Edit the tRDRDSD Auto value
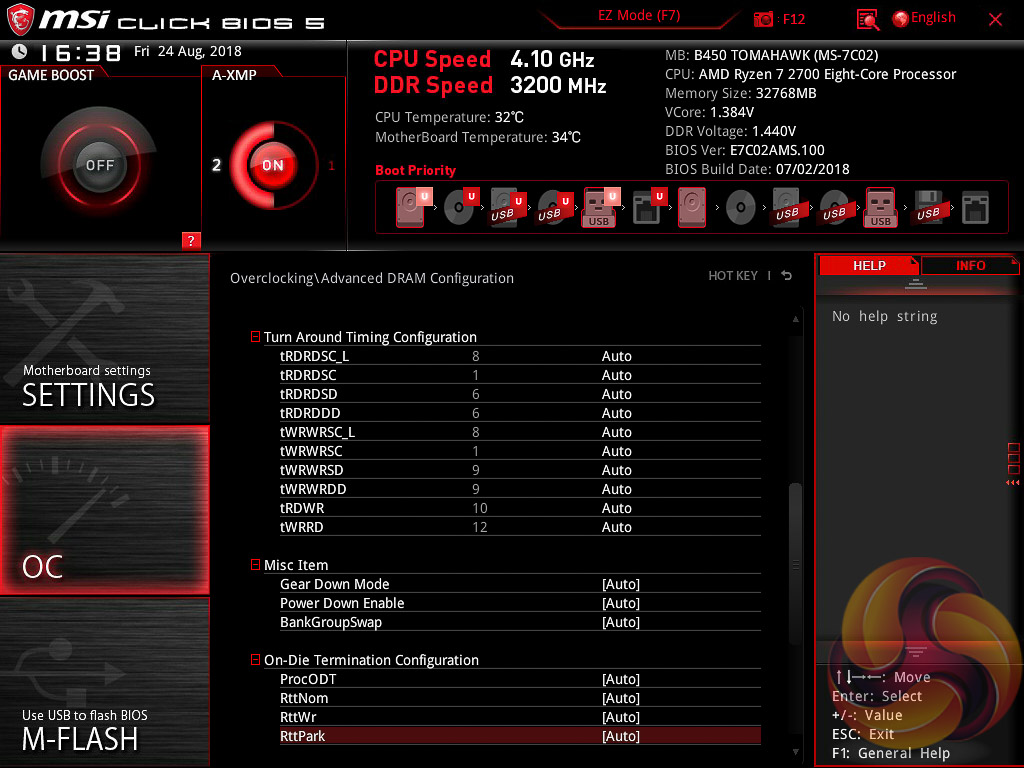 pyautogui.click(x=616, y=394)
